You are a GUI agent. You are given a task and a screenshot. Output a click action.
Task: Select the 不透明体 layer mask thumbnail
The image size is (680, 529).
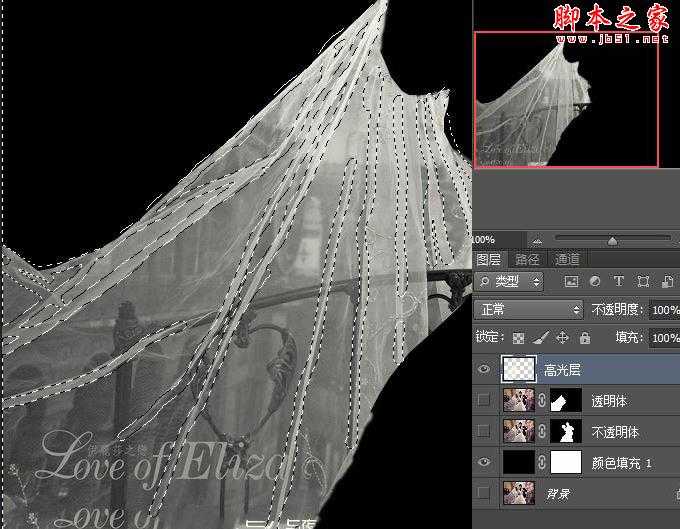coord(566,431)
